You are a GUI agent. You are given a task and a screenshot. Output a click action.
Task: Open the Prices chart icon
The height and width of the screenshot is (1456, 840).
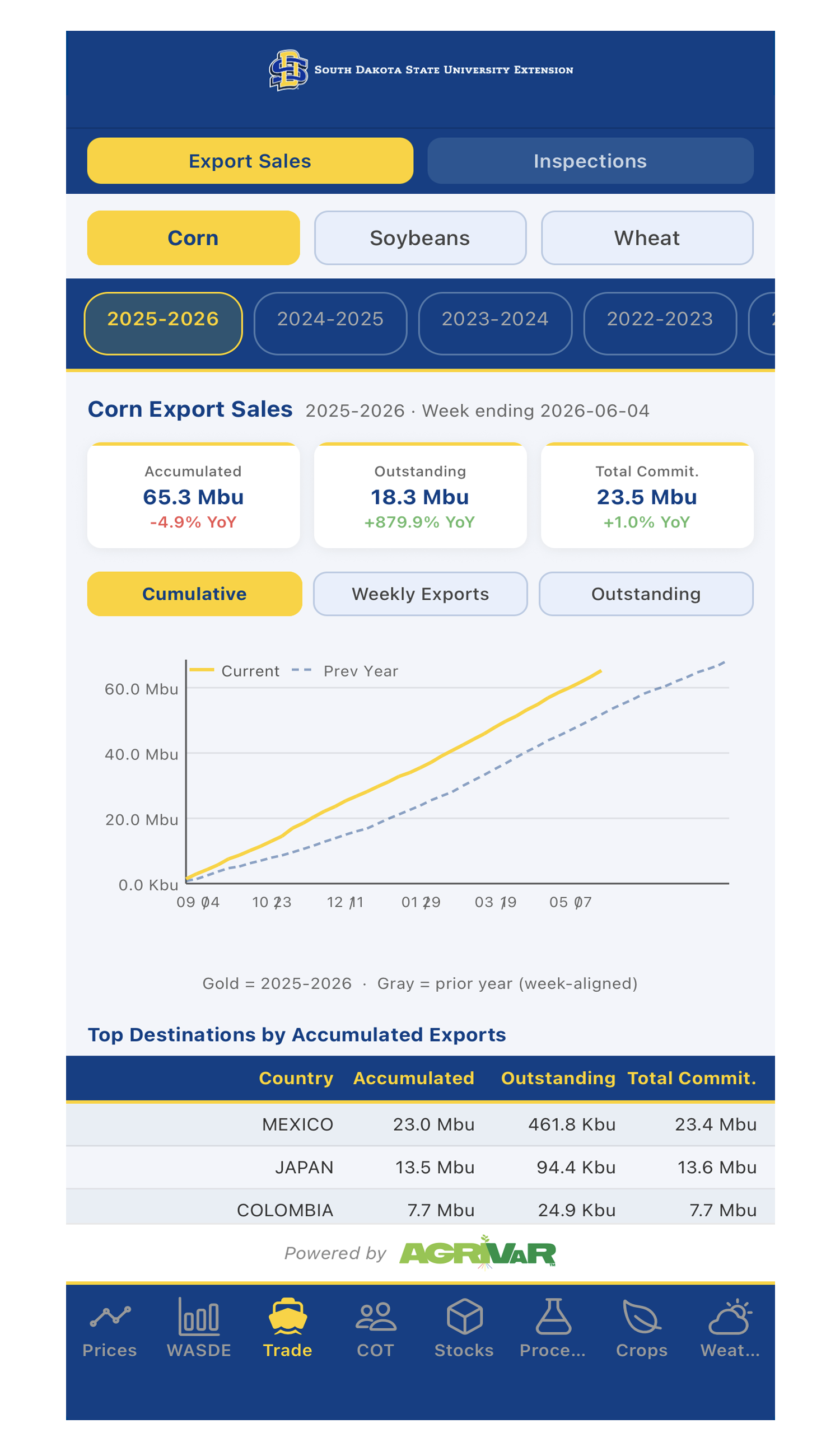point(110,1317)
